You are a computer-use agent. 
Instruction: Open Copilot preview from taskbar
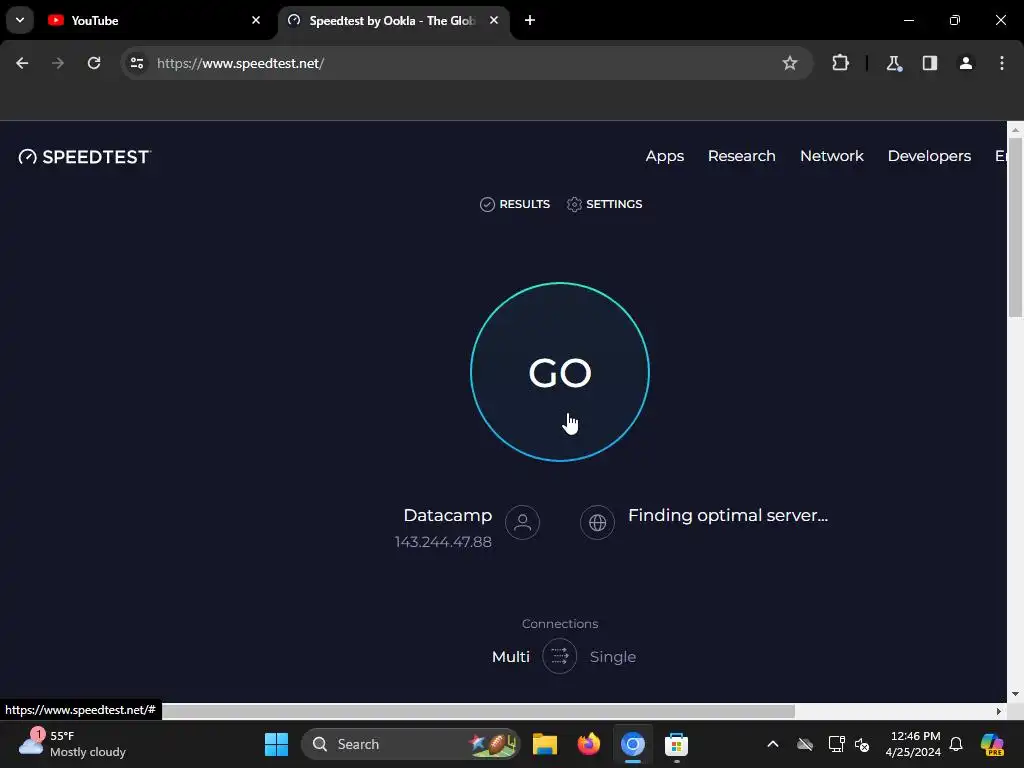tap(991, 744)
